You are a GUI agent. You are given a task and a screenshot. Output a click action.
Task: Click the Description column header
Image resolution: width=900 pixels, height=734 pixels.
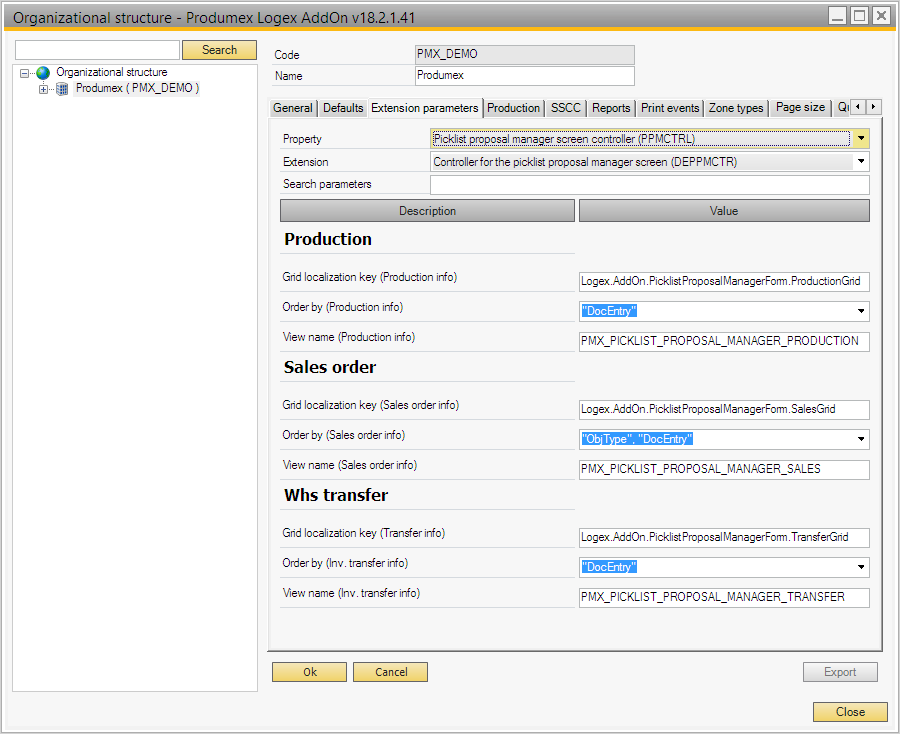(427, 211)
